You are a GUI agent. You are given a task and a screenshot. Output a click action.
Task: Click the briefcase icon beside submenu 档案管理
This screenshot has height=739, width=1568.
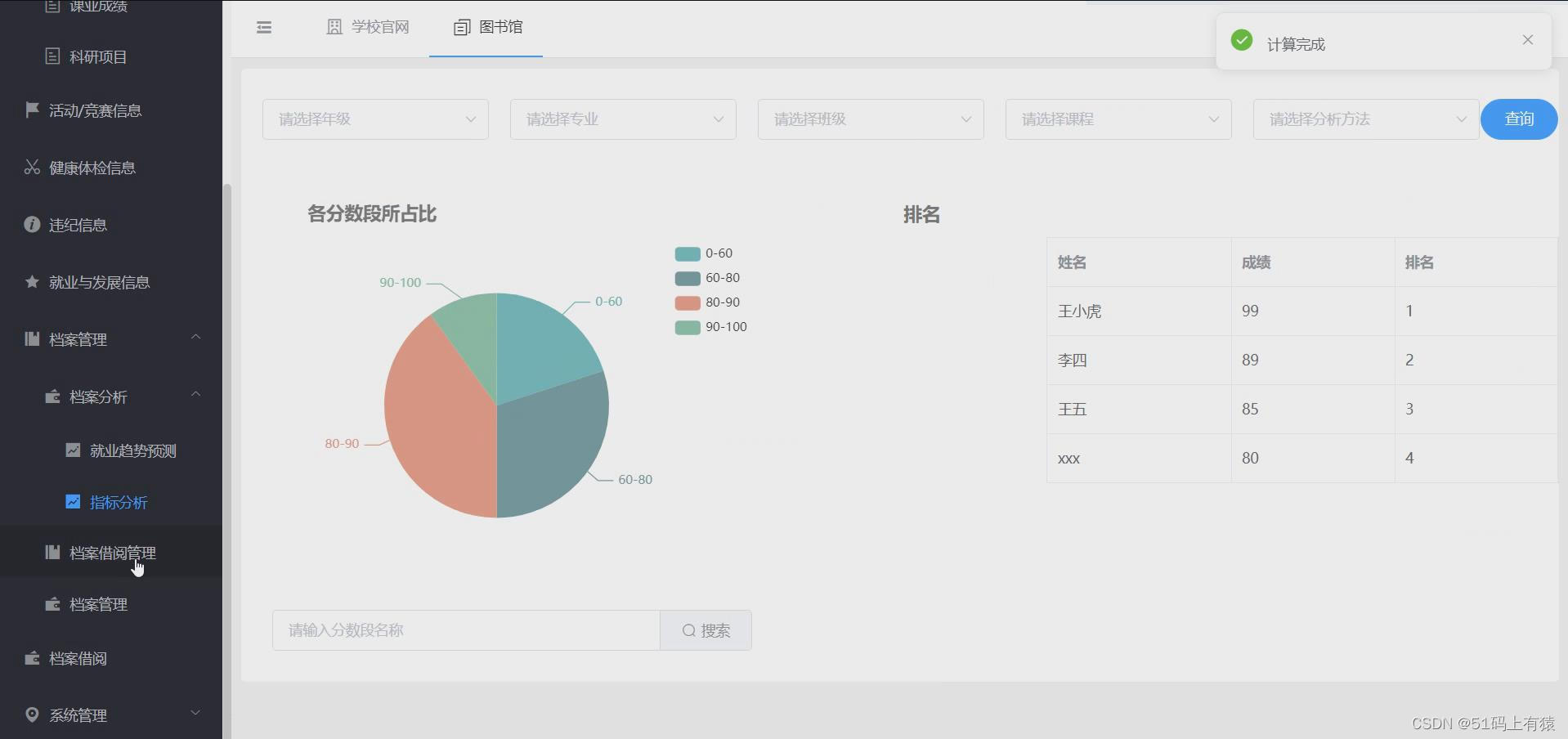pyautogui.click(x=52, y=603)
